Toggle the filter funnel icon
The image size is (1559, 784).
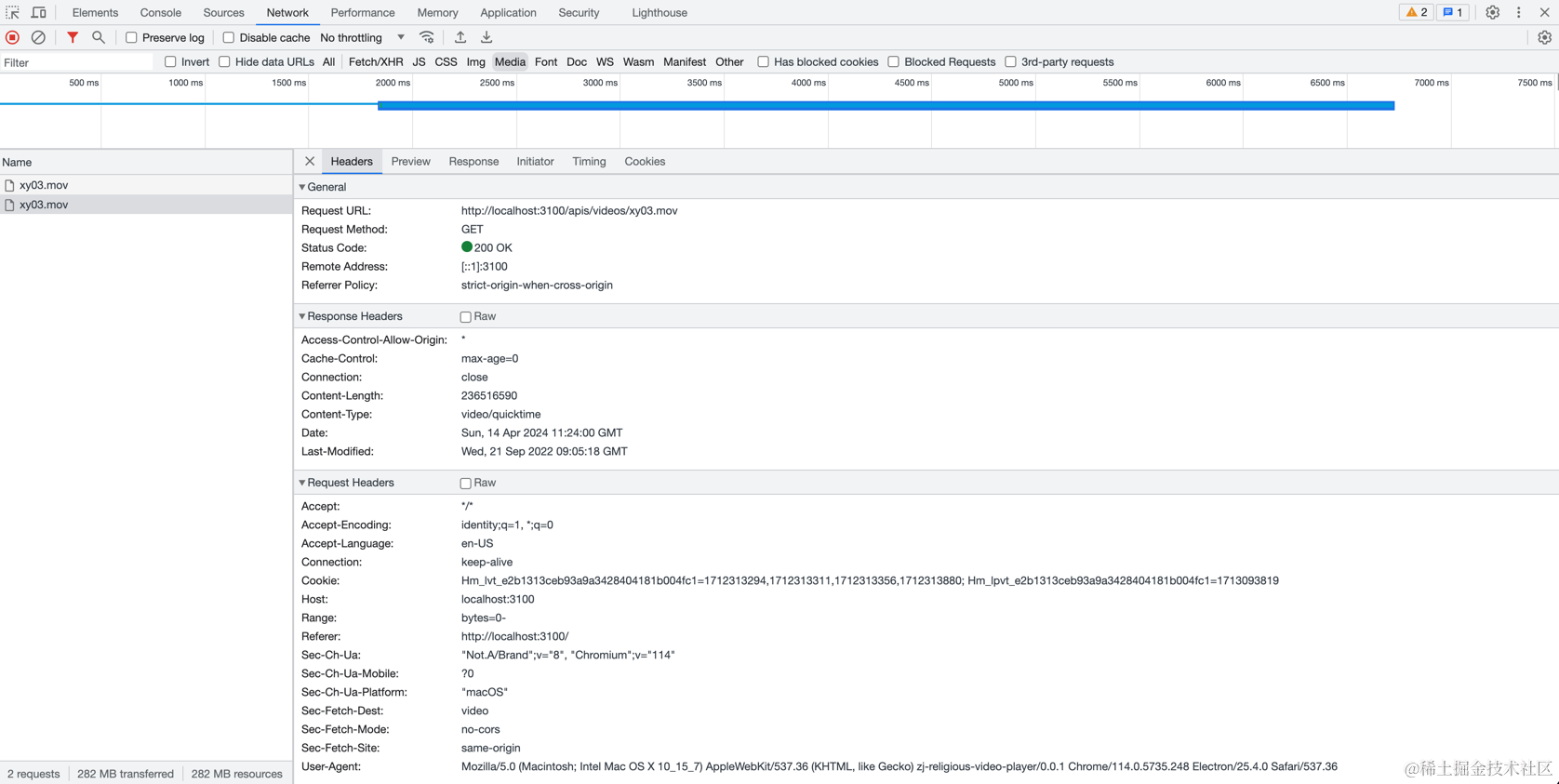pyautogui.click(x=73, y=37)
